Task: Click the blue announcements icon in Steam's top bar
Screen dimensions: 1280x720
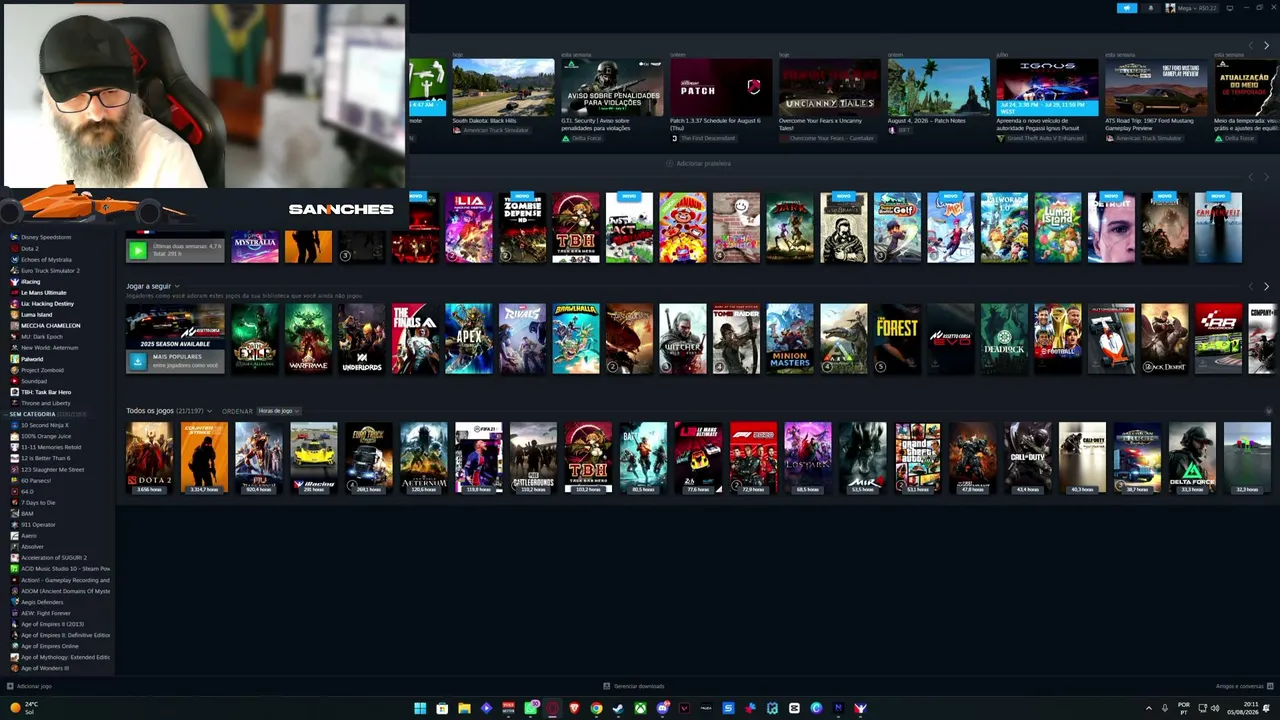Action: [1127, 8]
